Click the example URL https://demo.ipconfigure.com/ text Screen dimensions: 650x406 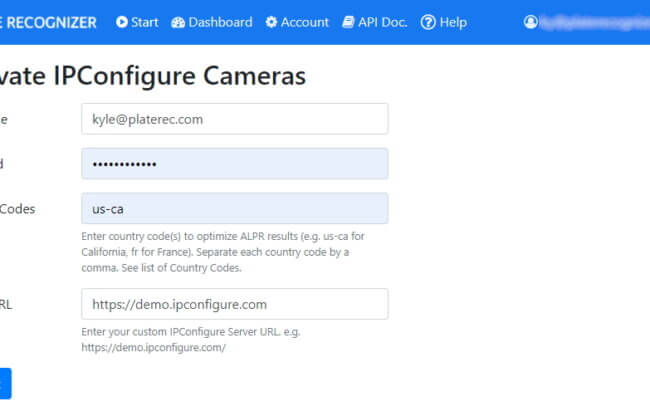[153, 348]
